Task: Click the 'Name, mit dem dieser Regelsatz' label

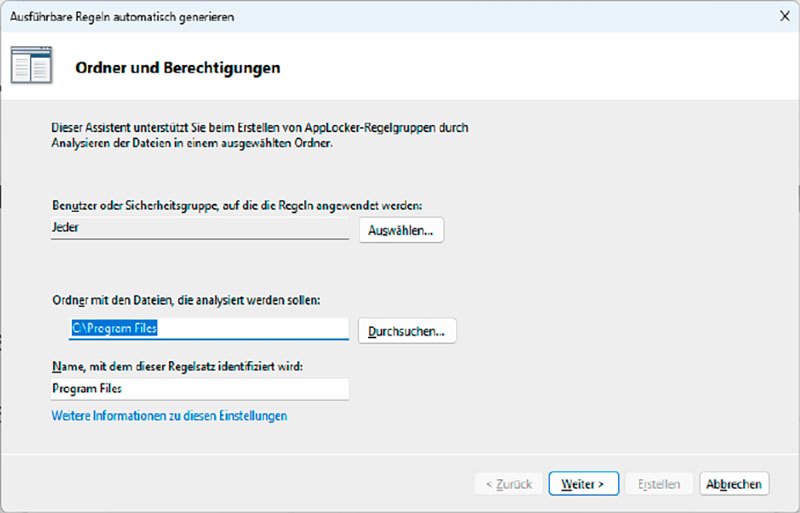Action: tap(175, 367)
